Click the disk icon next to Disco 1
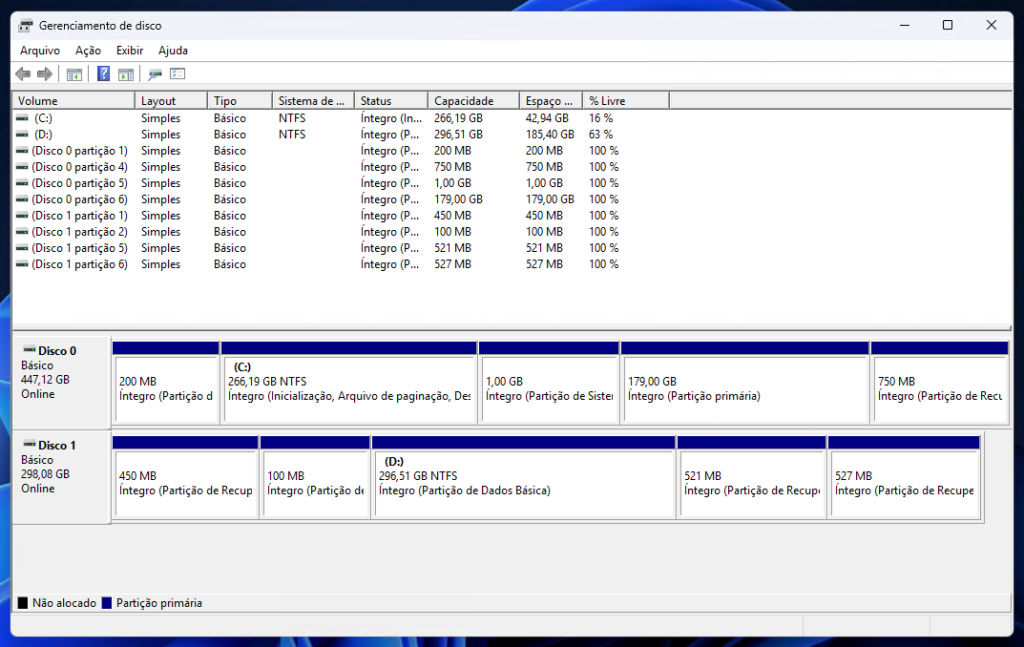 (29, 445)
